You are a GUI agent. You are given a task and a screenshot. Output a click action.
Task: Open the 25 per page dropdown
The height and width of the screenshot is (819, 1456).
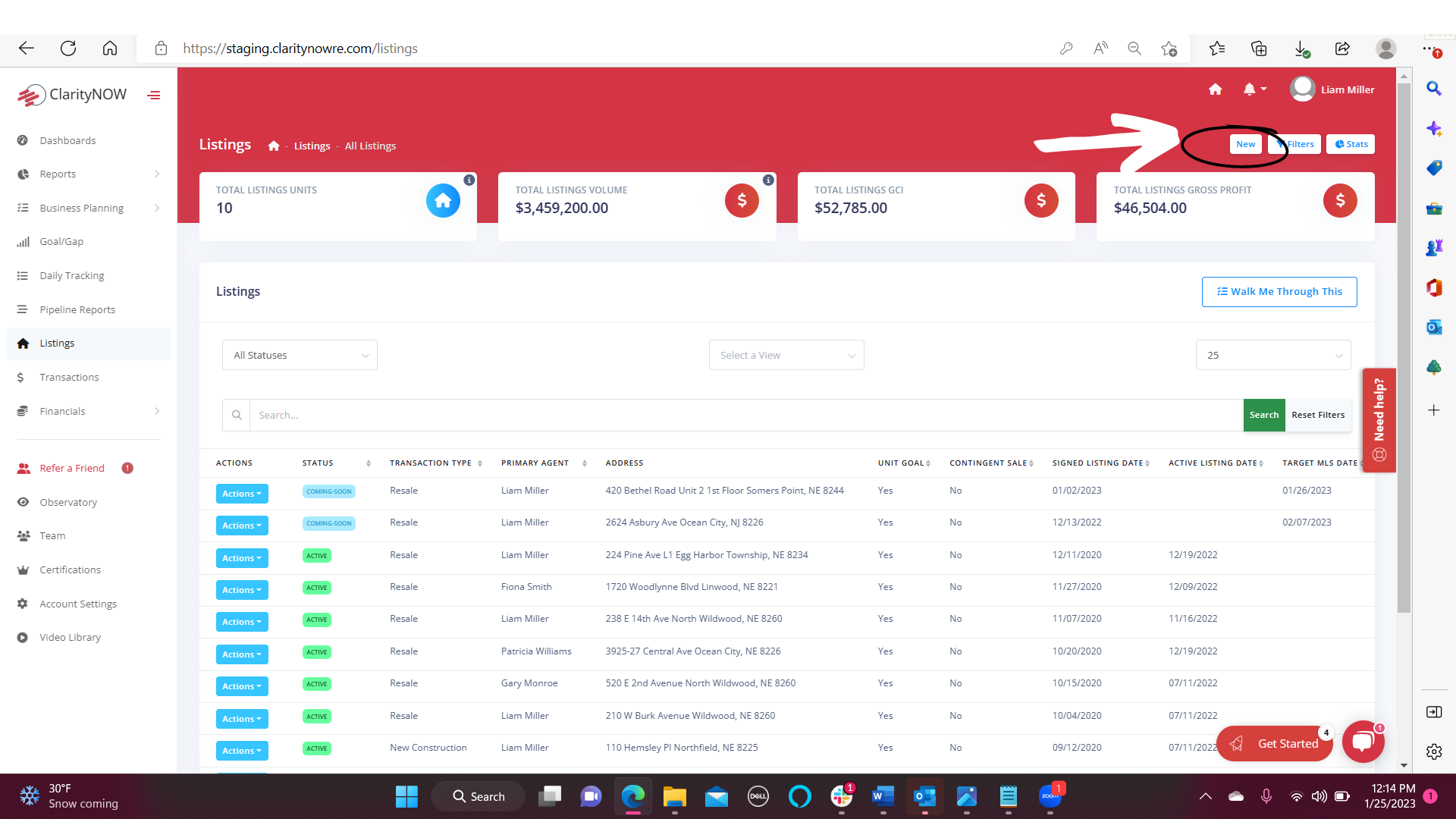pos(1273,355)
